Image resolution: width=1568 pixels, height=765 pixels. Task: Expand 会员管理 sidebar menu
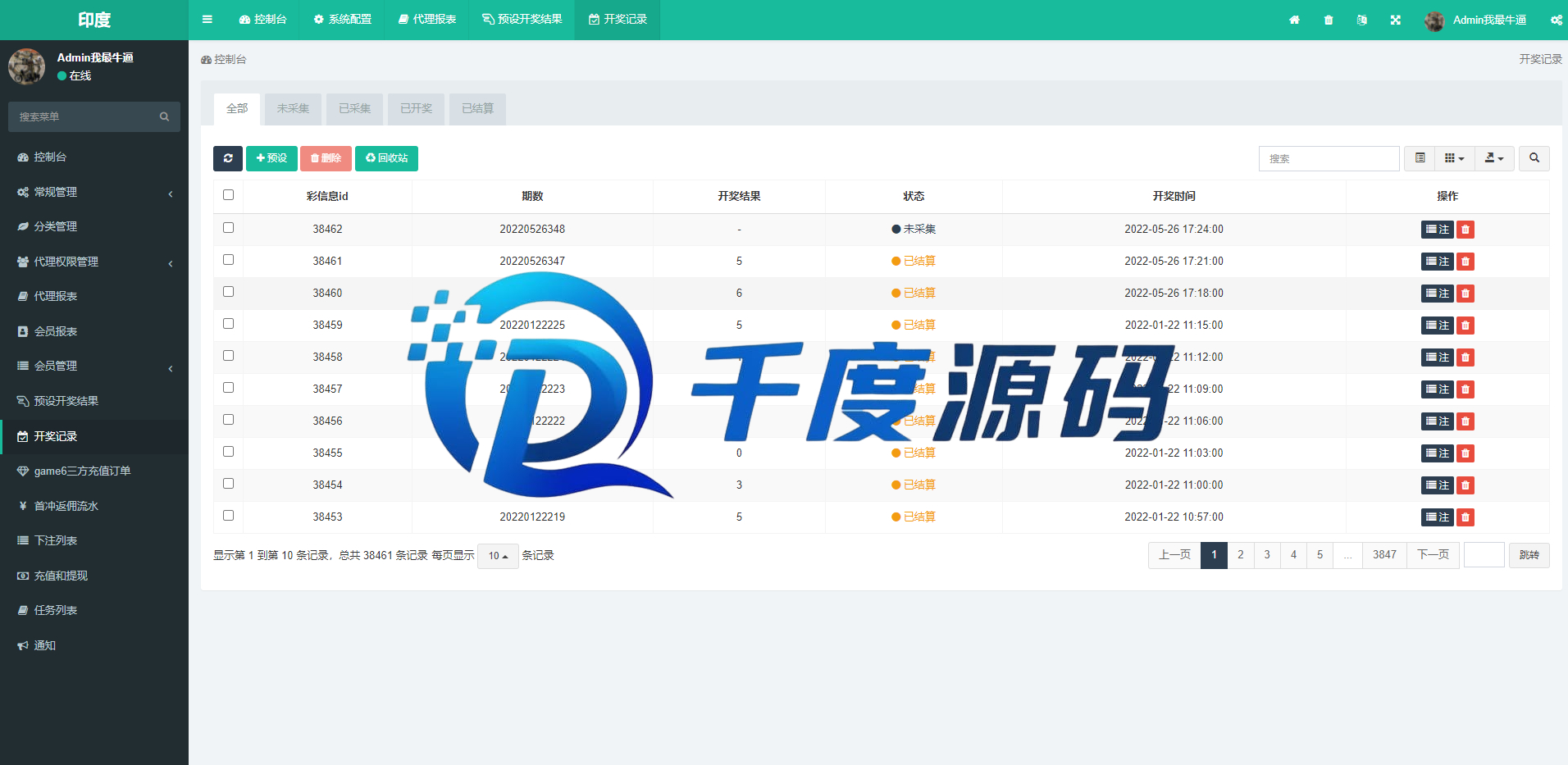click(x=94, y=366)
